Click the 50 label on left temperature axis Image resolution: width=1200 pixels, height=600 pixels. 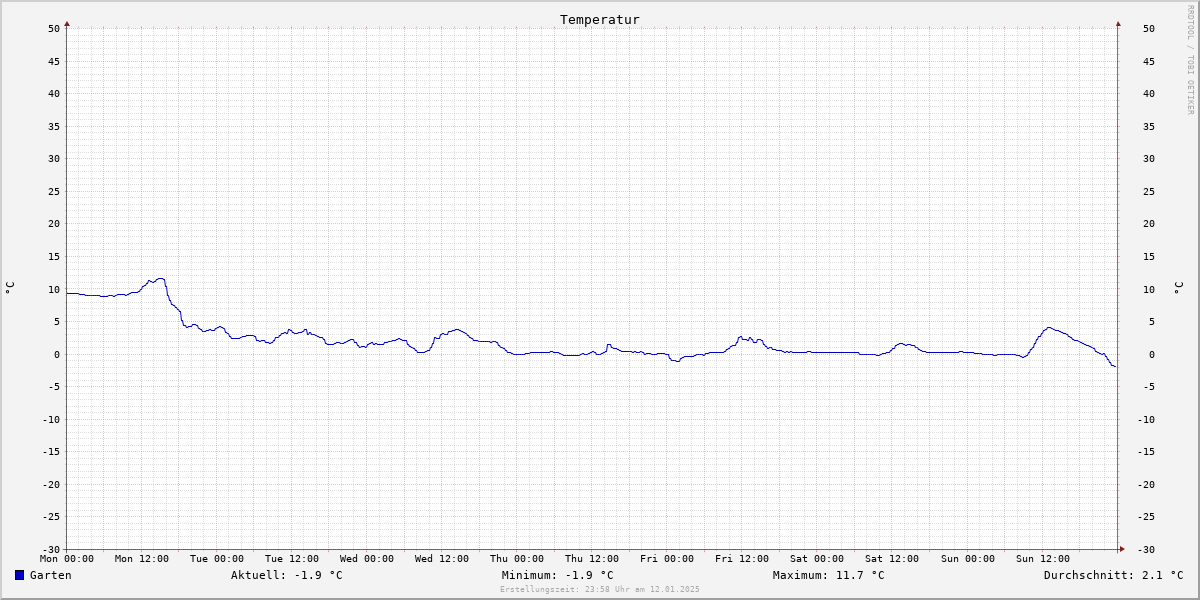tap(55, 29)
